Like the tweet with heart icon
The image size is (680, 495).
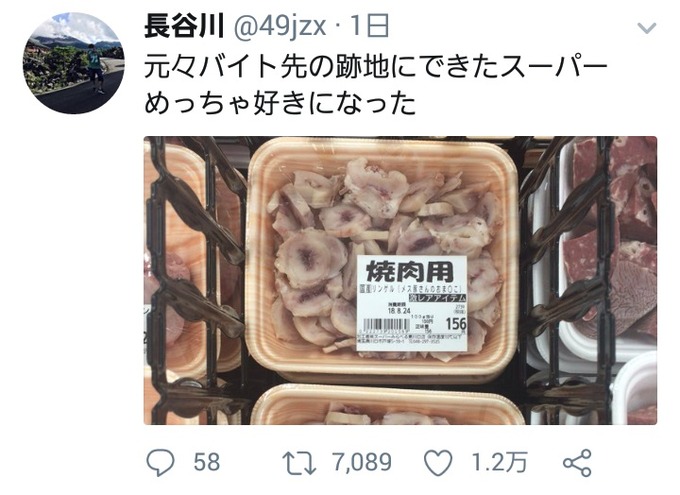[x=438, y=462]
